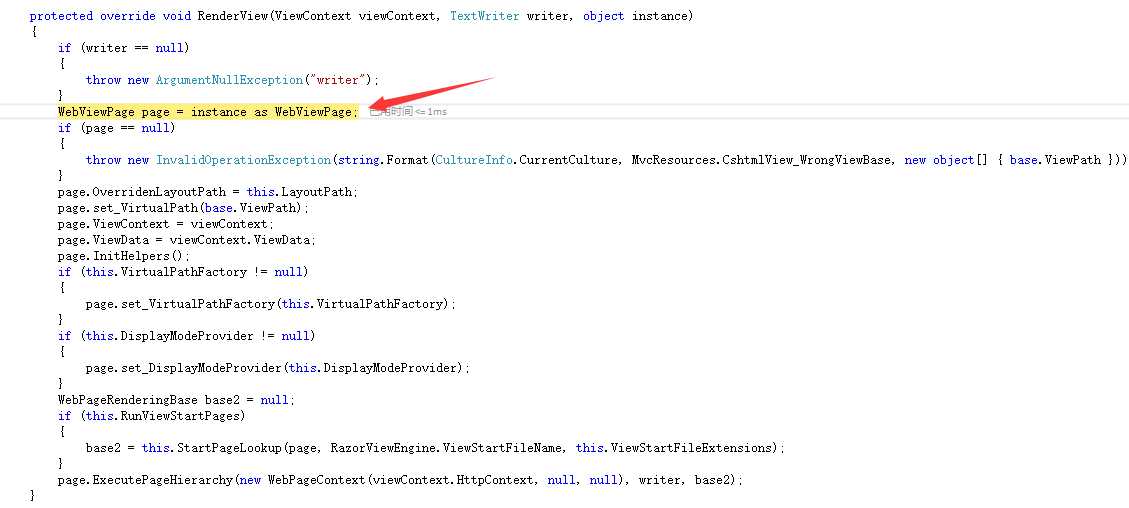This screenshot has height=508, width=1129.
Task: Click the InvalidOperationException type name
Action: 244,160
